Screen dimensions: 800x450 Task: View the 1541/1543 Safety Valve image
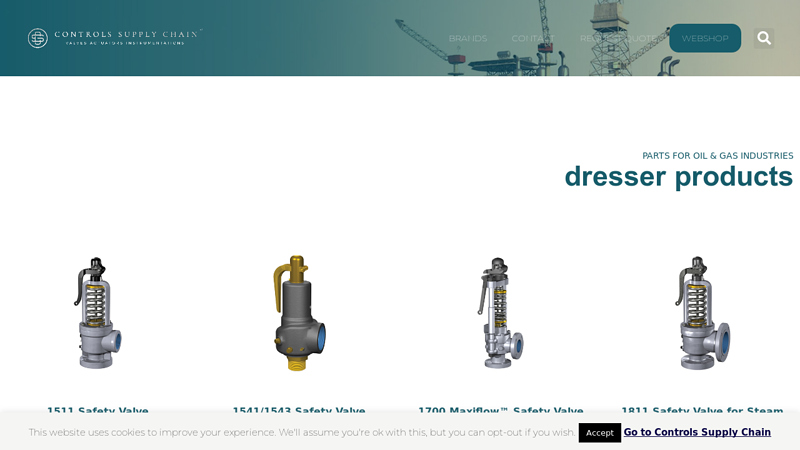pos(299,313)
